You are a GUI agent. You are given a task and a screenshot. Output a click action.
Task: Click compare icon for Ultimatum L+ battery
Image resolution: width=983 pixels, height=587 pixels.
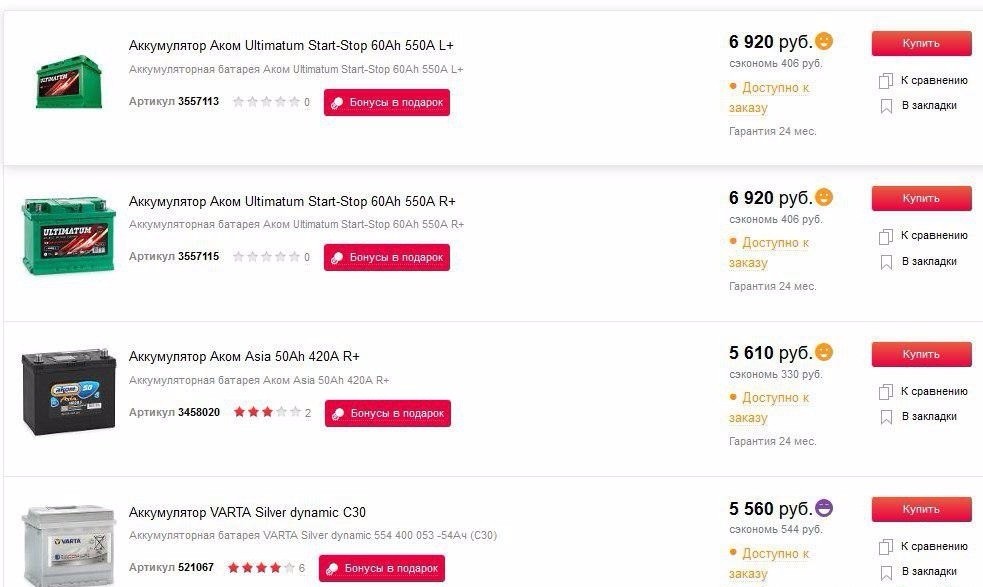click(x=886, y=80)
